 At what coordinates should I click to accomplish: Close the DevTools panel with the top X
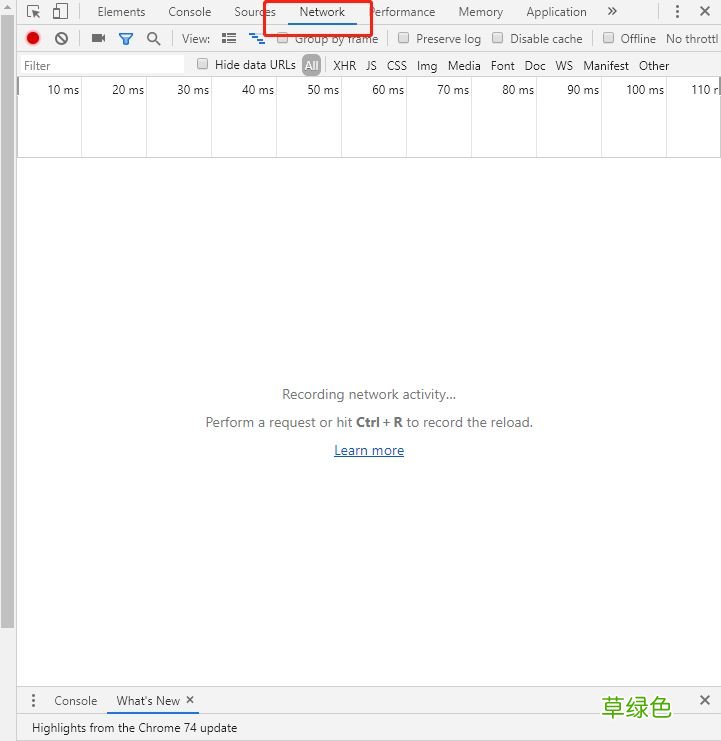pos(705,11)
